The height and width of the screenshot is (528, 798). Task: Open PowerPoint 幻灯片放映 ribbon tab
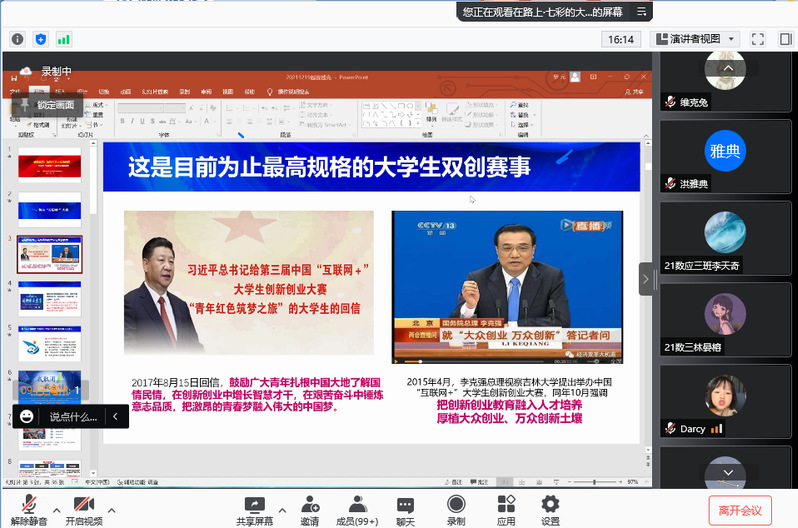click(x=155, y=92)
